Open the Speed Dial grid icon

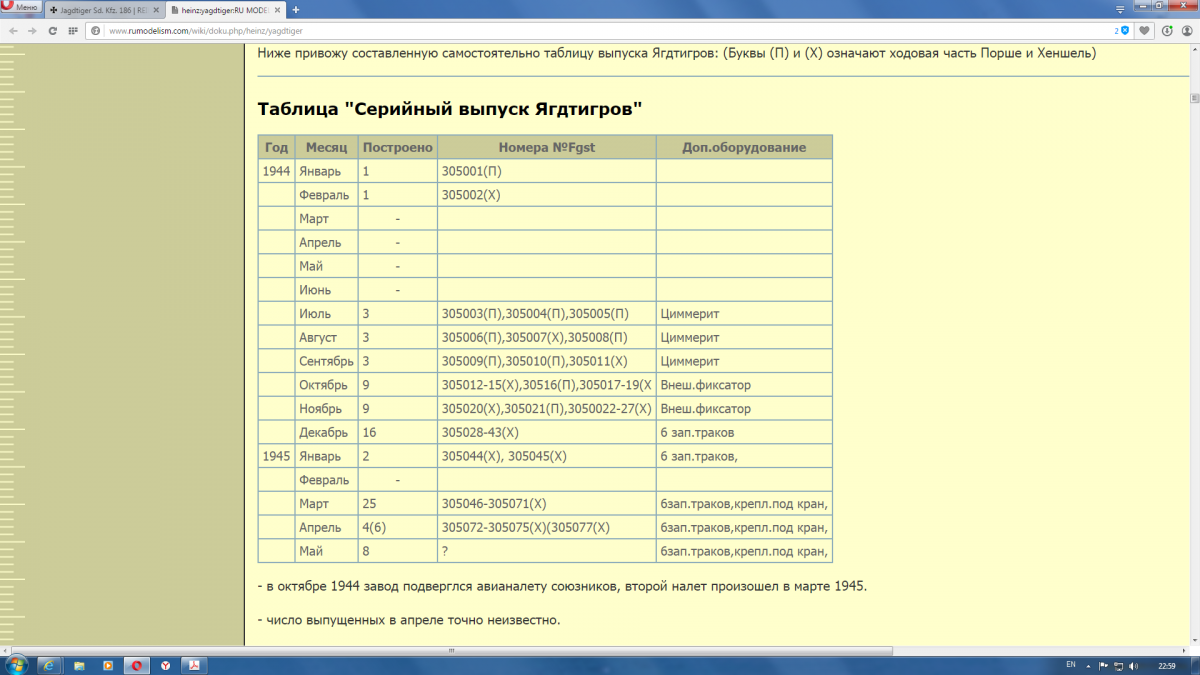pyautogui.click(x=73, y=31)
